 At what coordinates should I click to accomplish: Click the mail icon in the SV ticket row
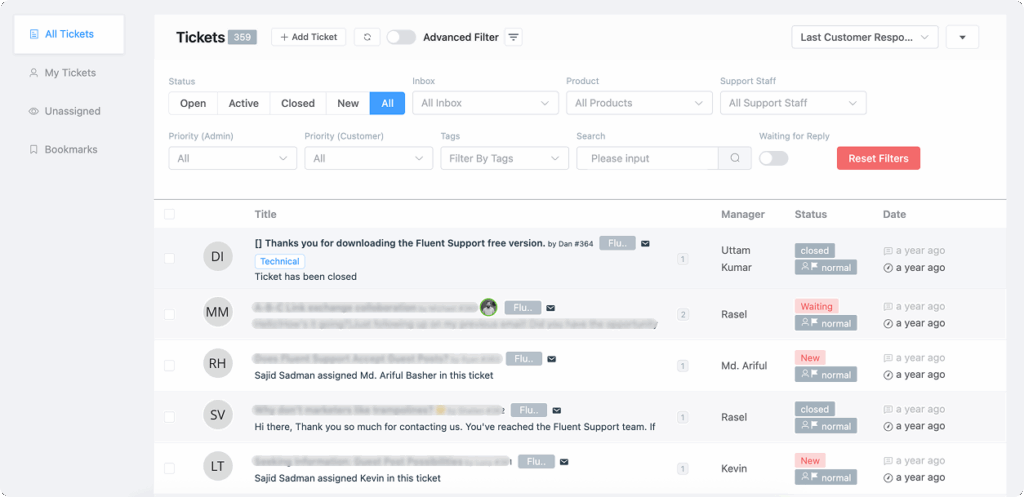(557, 411)
